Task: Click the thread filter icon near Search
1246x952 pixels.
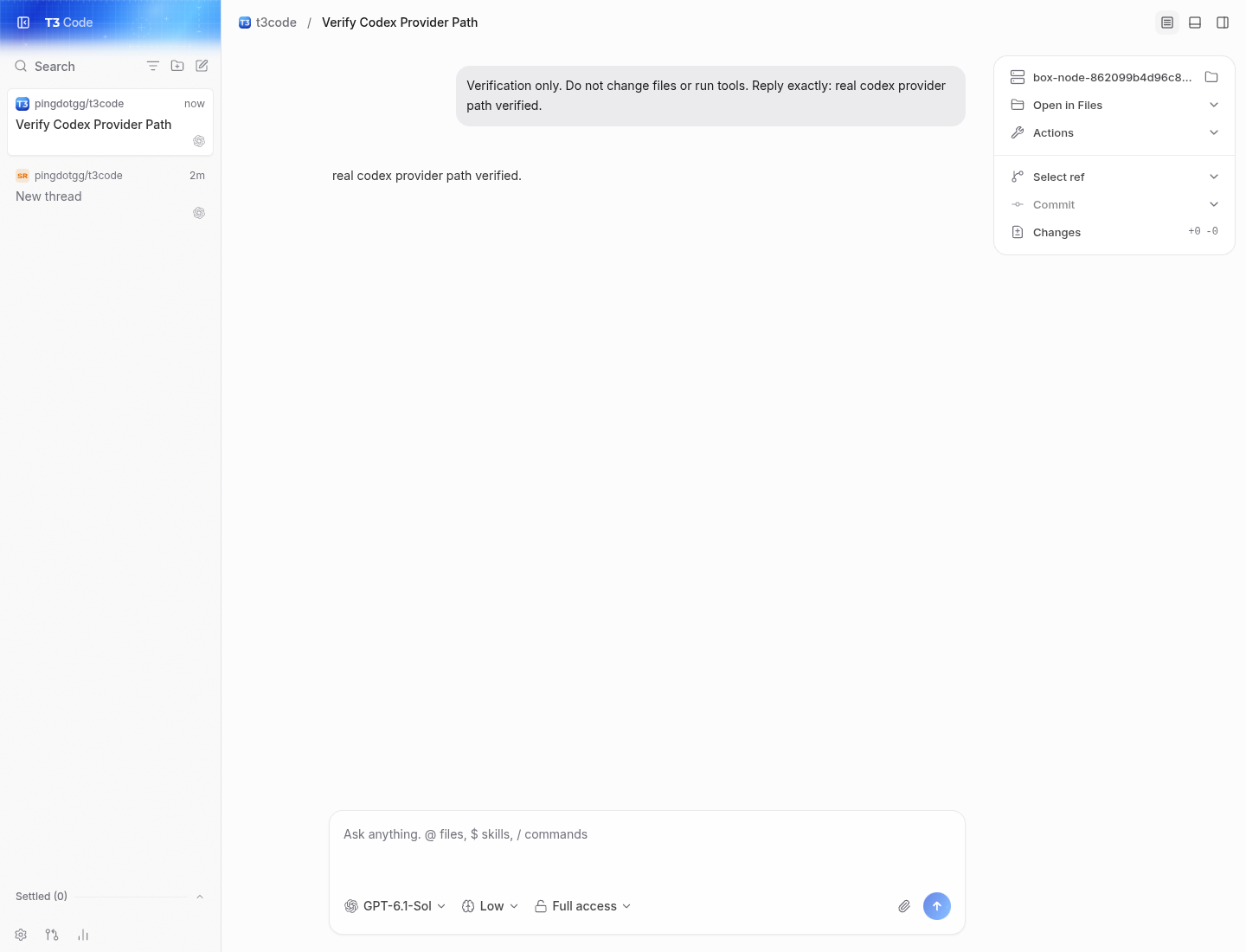Action: coord(153,66)
